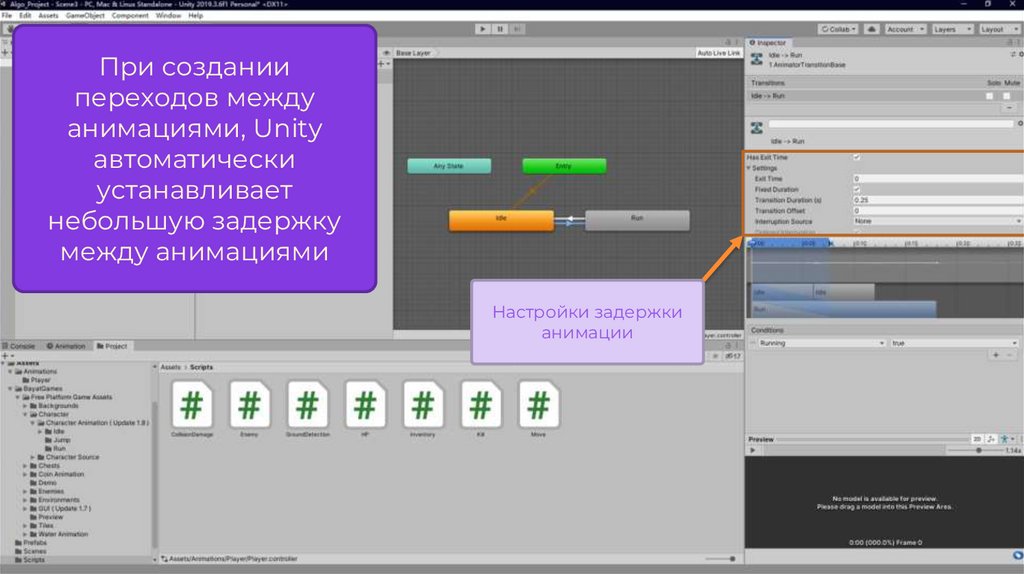This screenshot has height=574, width=1024.
Task: Open the Layout dropdown
Action: [x=997, y=30]
